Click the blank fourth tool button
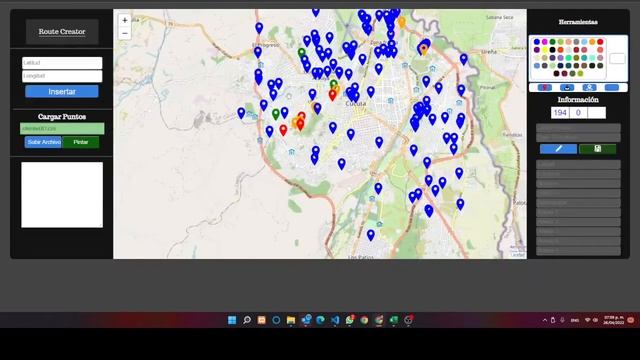640x360 pixels. (x=612, y=87)
